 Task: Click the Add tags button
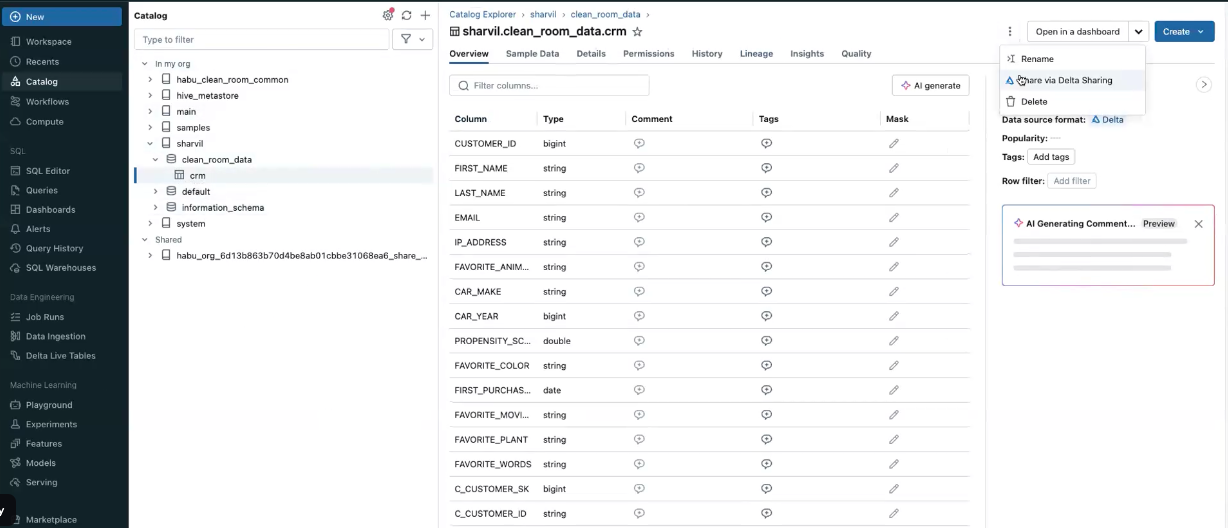(x=1051, y=157)
